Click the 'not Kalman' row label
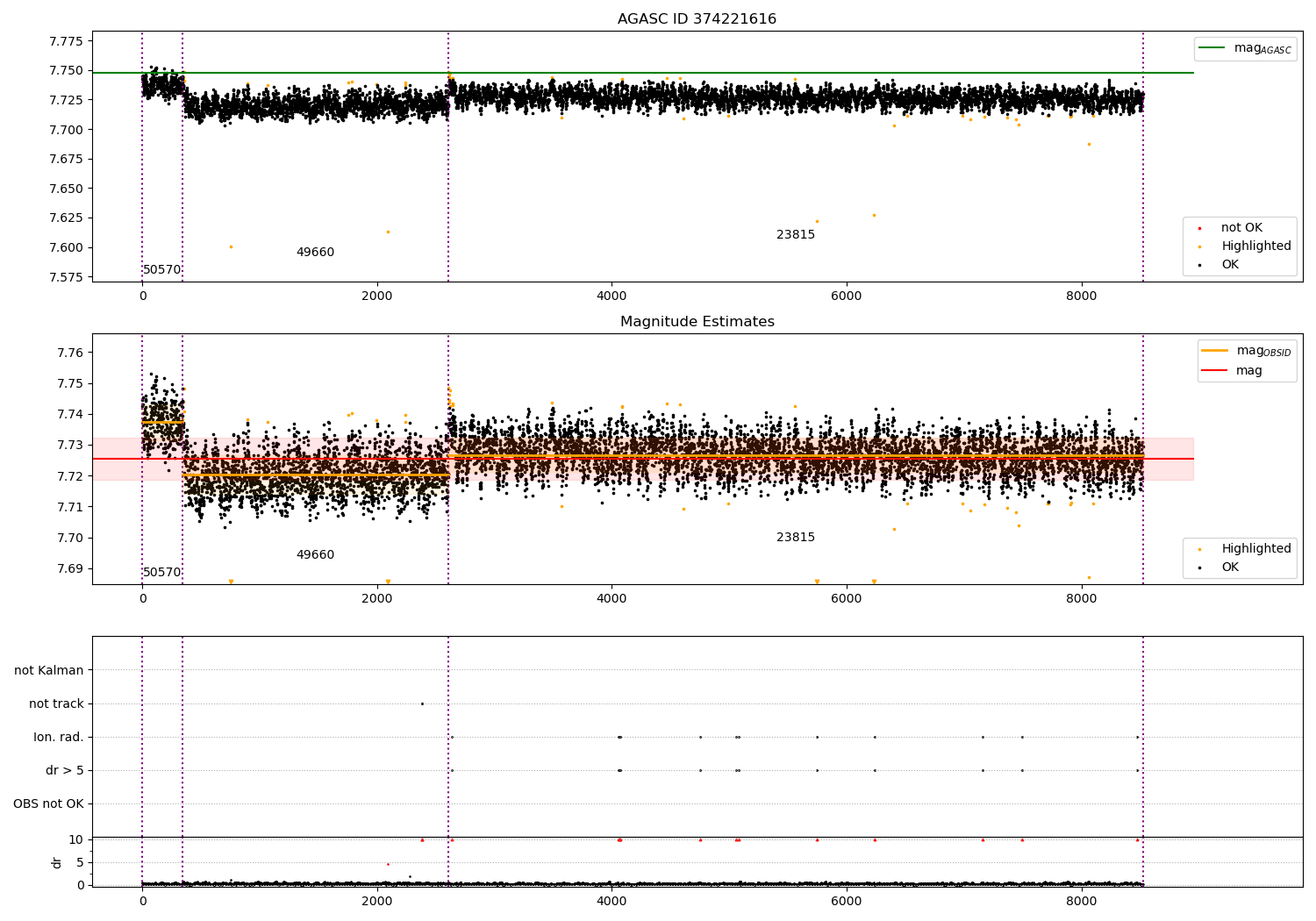This screenshot has height=921, width=1316. [x=49, y=670]
